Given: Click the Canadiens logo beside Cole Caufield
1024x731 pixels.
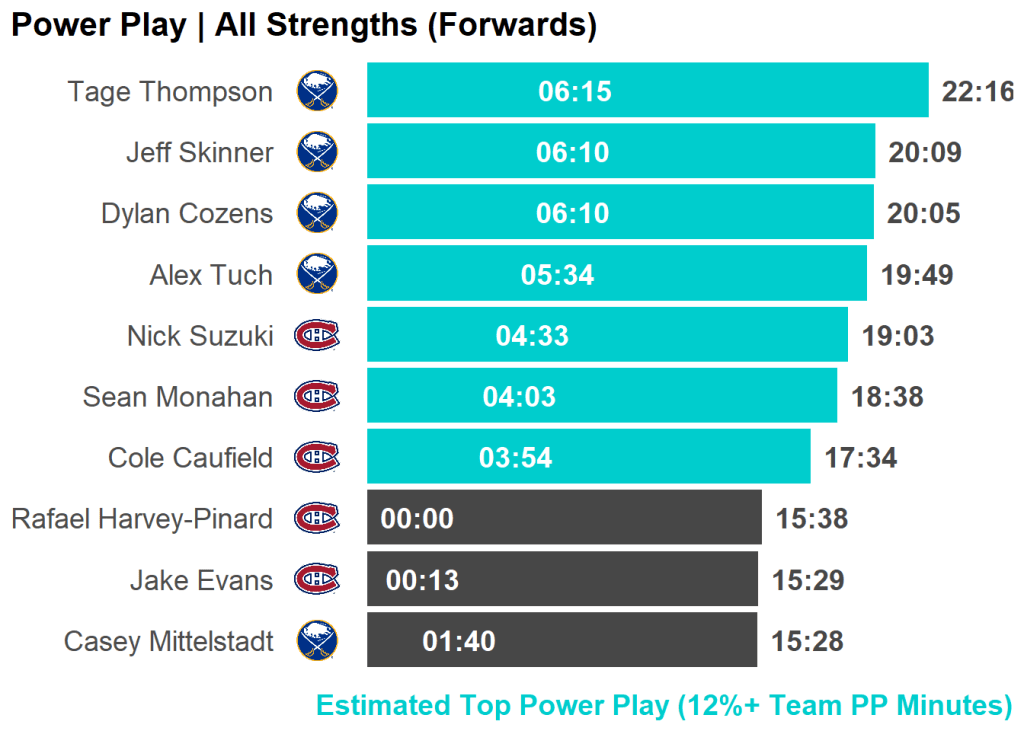Looking at the screenshot, I should tap(316, 457).
